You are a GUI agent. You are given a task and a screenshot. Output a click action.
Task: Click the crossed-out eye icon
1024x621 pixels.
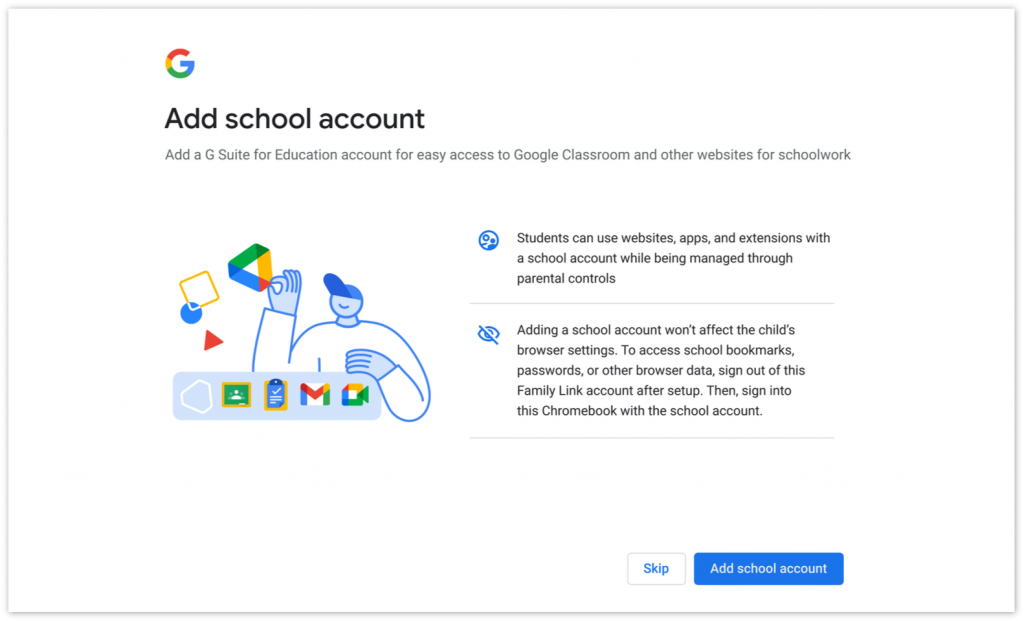[x=488, y=334]
